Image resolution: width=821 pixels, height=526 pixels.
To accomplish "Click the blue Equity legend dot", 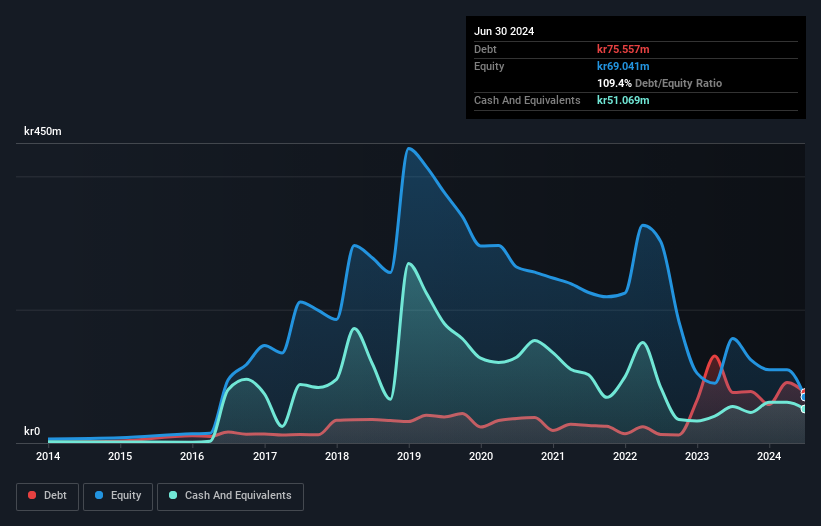I will point(99,495).
